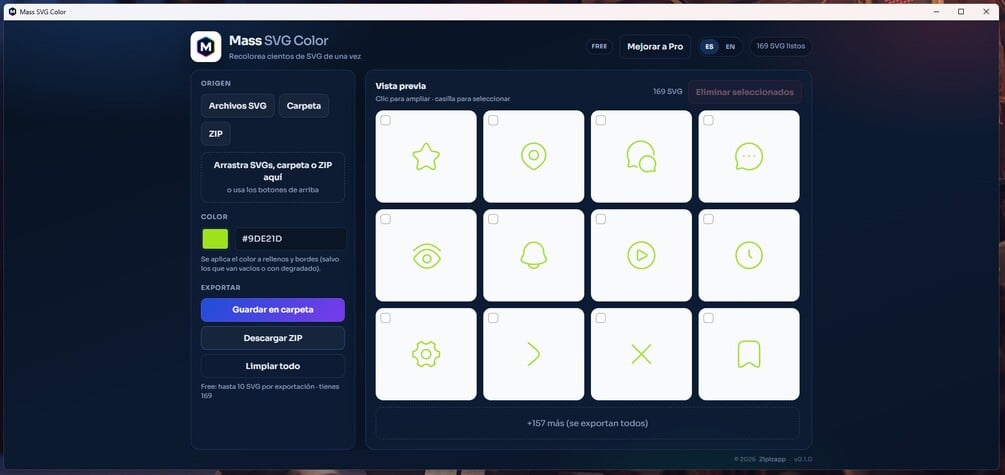The height and width of the screenshot is (475, 1005).
Task: Click the FREE plan badge
Action: tap(599, 47)
